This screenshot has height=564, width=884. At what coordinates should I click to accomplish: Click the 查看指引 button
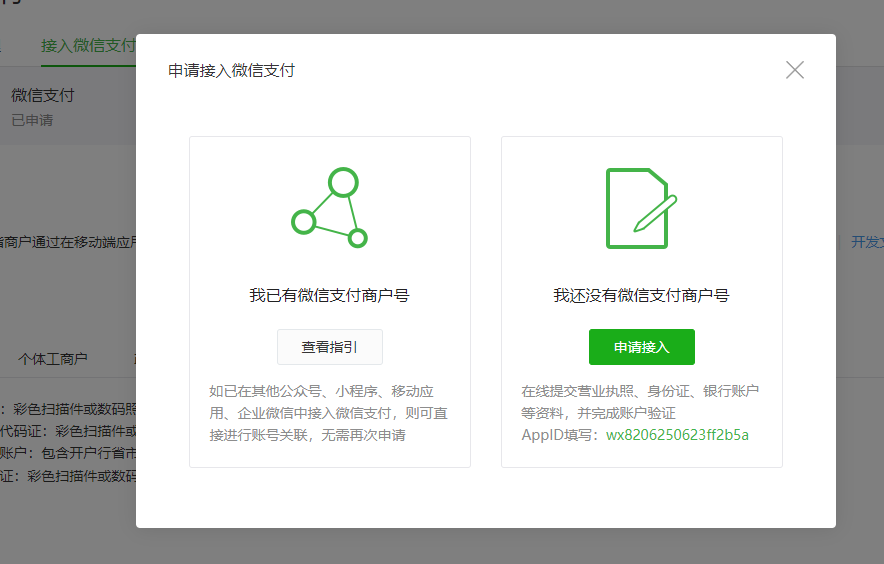tap(330, 347)
